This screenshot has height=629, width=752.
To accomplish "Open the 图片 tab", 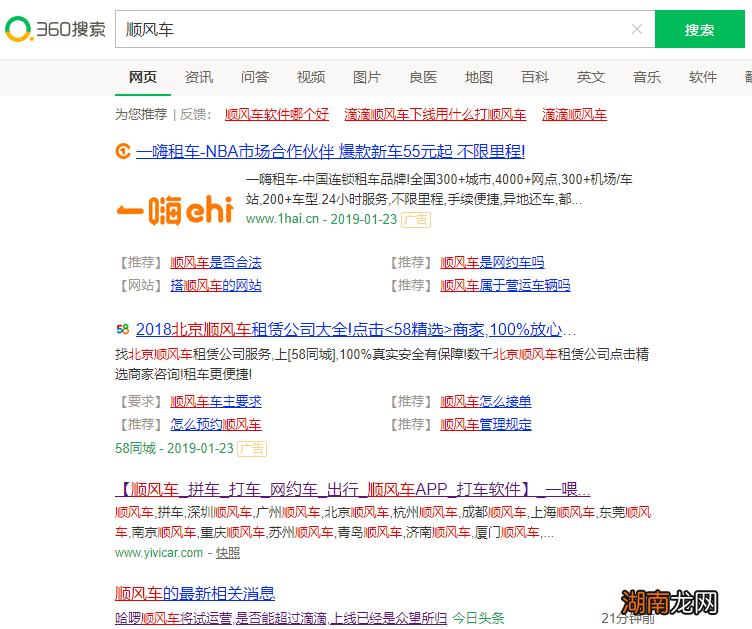I will pos(367,77).
